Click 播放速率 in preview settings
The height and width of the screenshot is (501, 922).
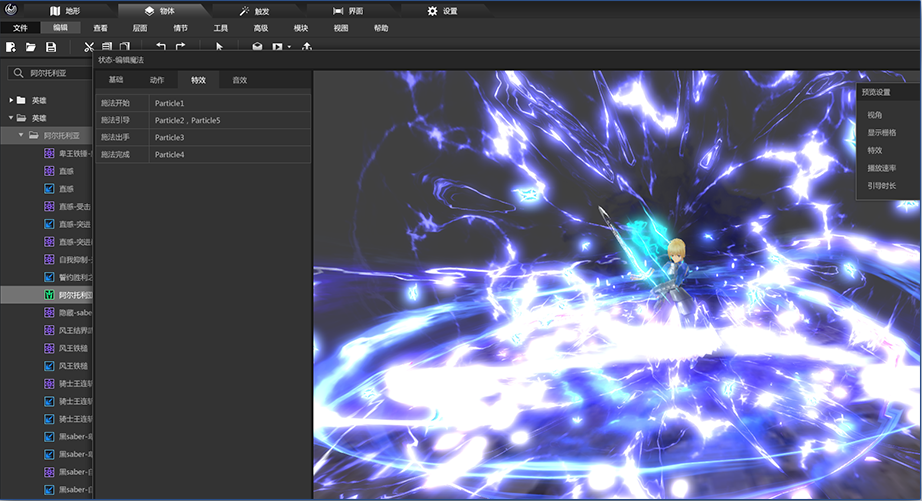882,168
